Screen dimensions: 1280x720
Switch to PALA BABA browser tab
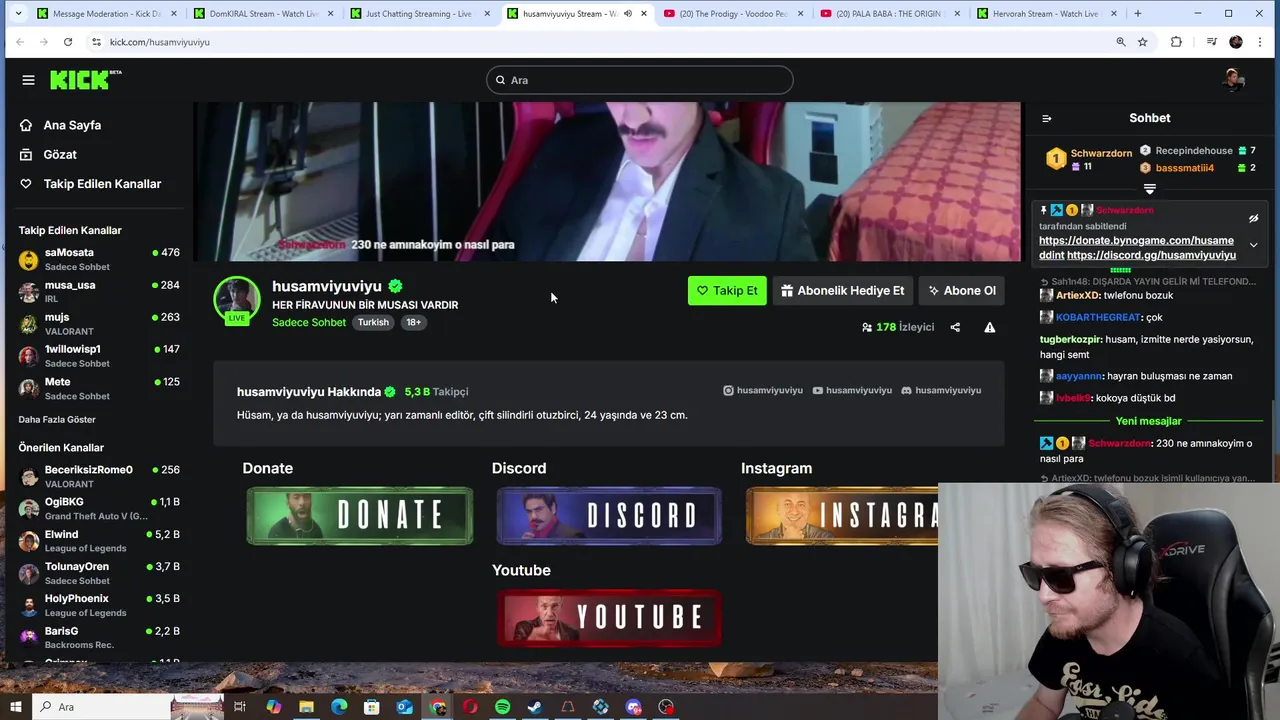[890, 14]
